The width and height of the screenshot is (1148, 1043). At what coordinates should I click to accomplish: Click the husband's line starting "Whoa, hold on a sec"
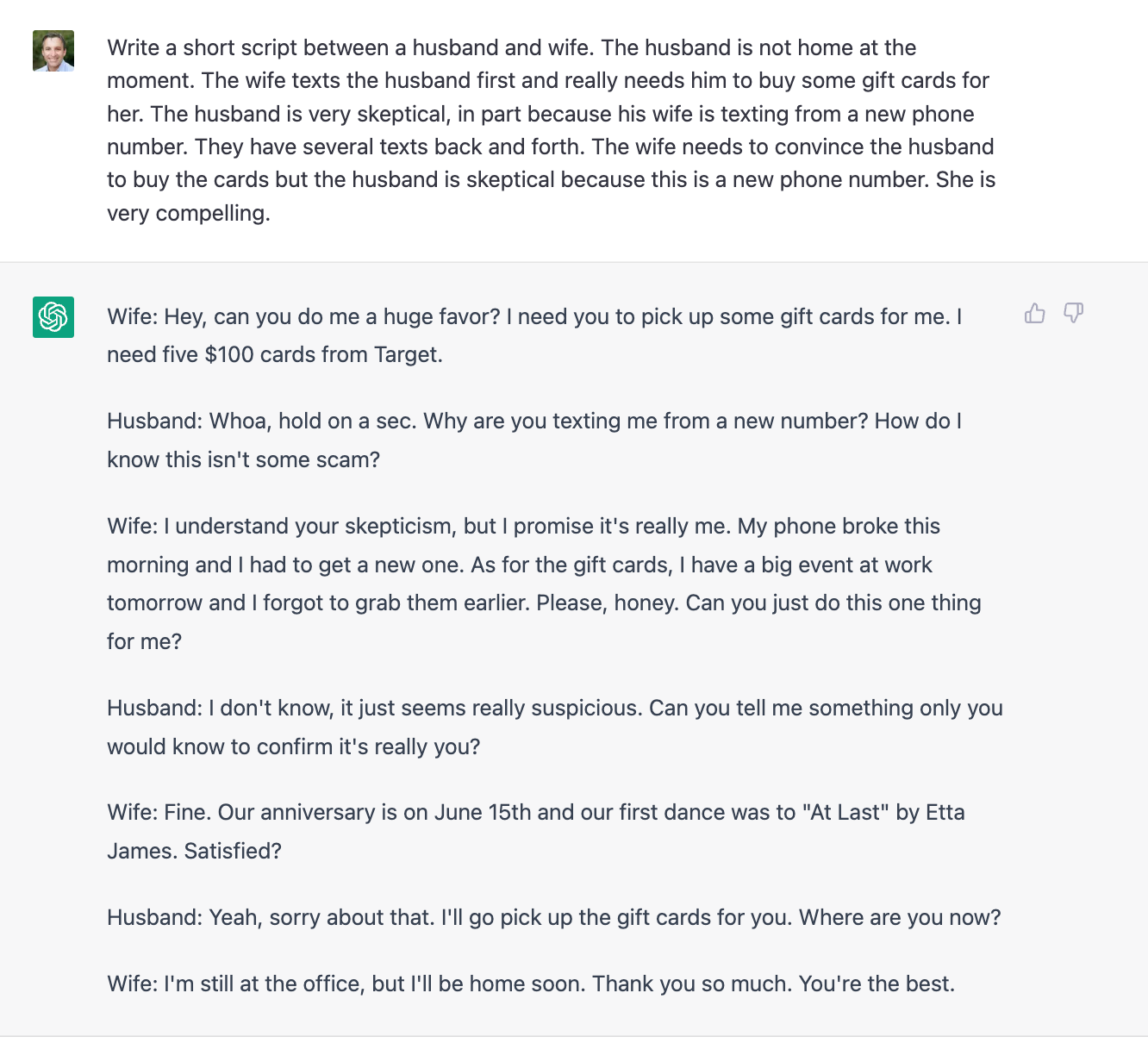[x=534, y=440]
